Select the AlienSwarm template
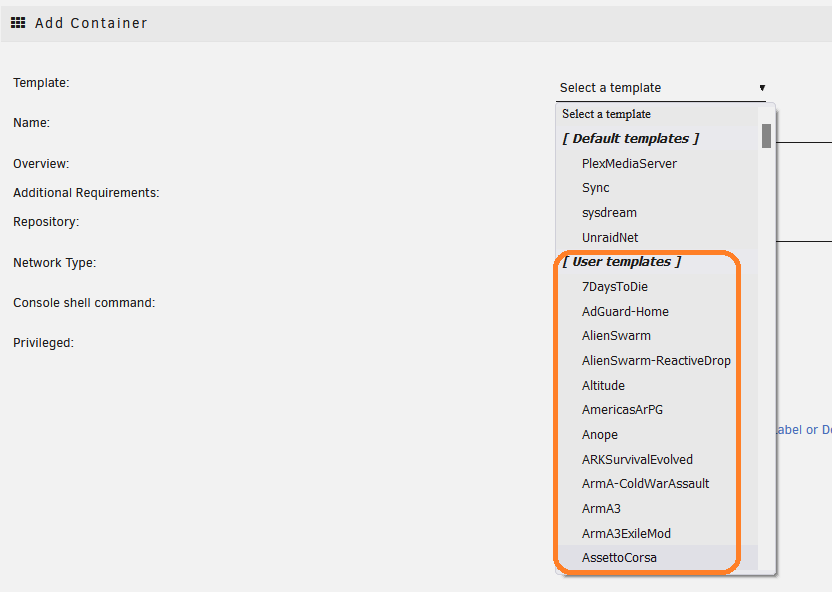832x592 pixels. [x=657, y=336]
